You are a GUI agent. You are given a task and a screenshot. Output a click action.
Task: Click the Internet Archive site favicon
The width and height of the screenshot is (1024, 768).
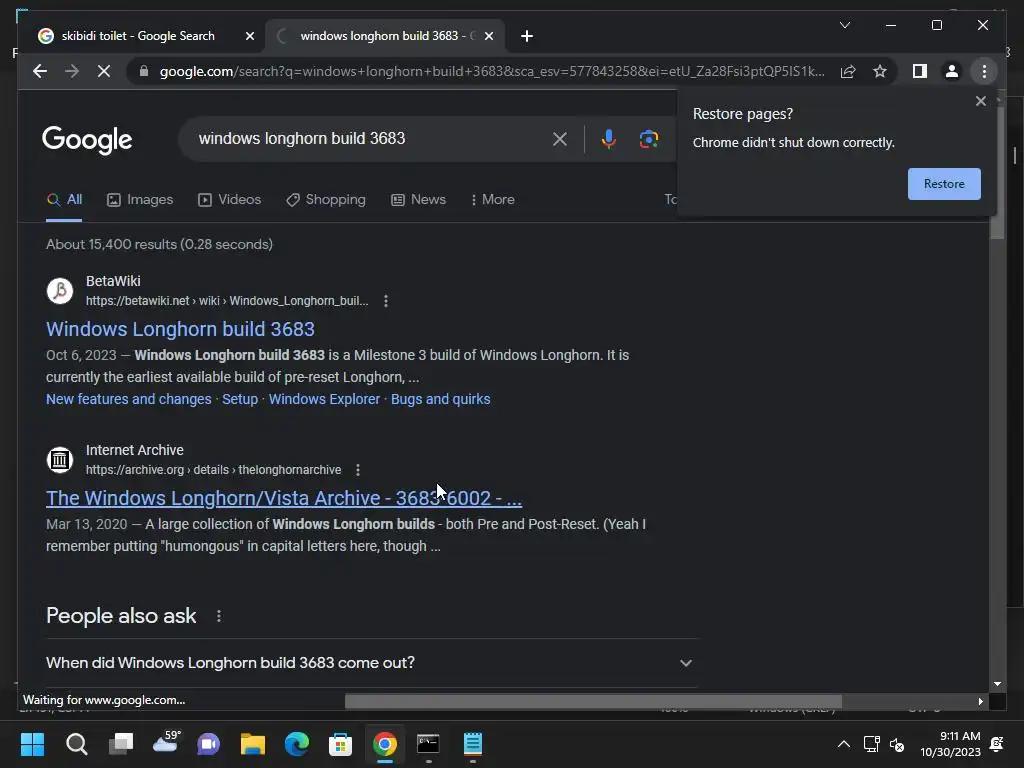click(x=59, y=460)
